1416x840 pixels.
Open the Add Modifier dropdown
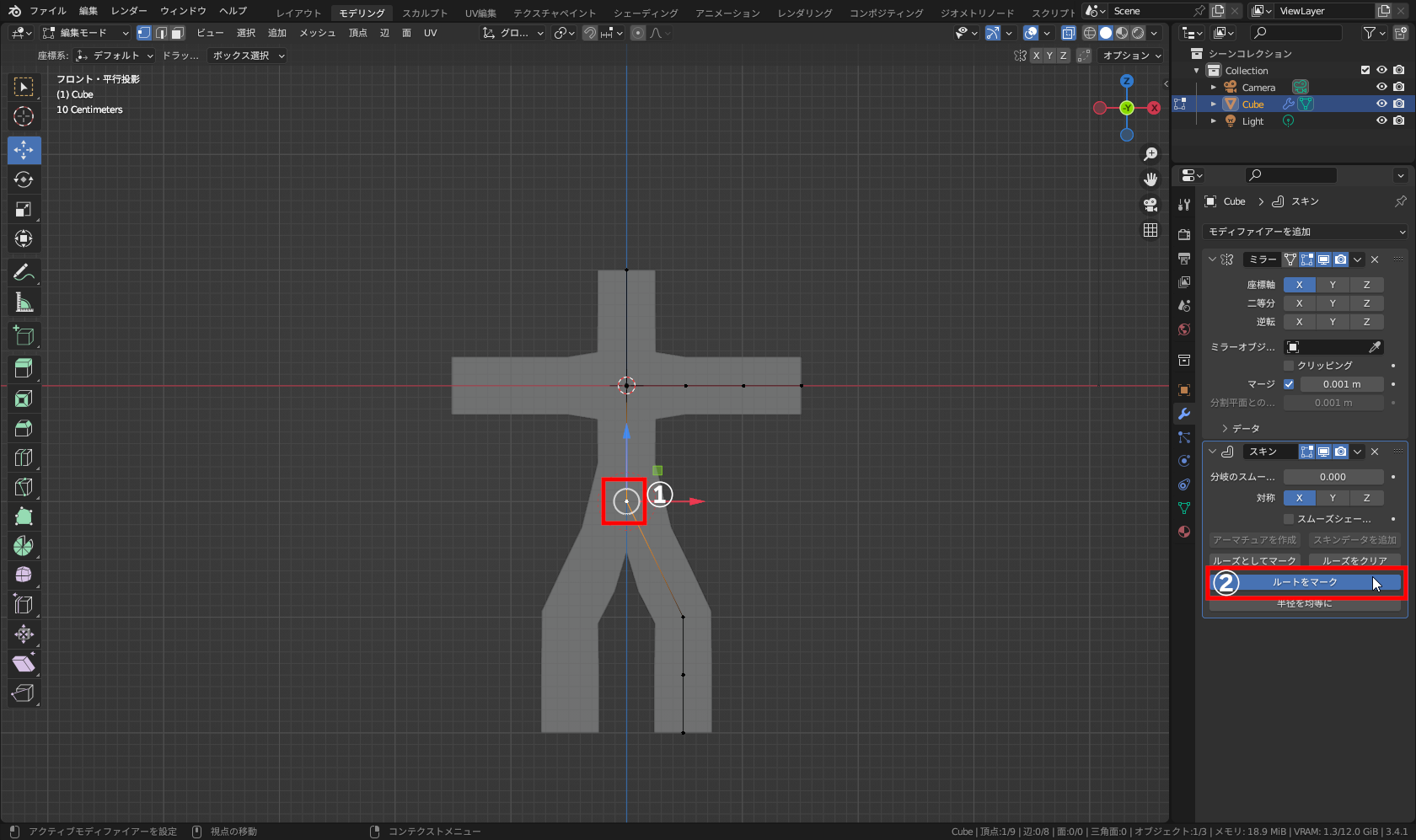[x=1306, y=232]
